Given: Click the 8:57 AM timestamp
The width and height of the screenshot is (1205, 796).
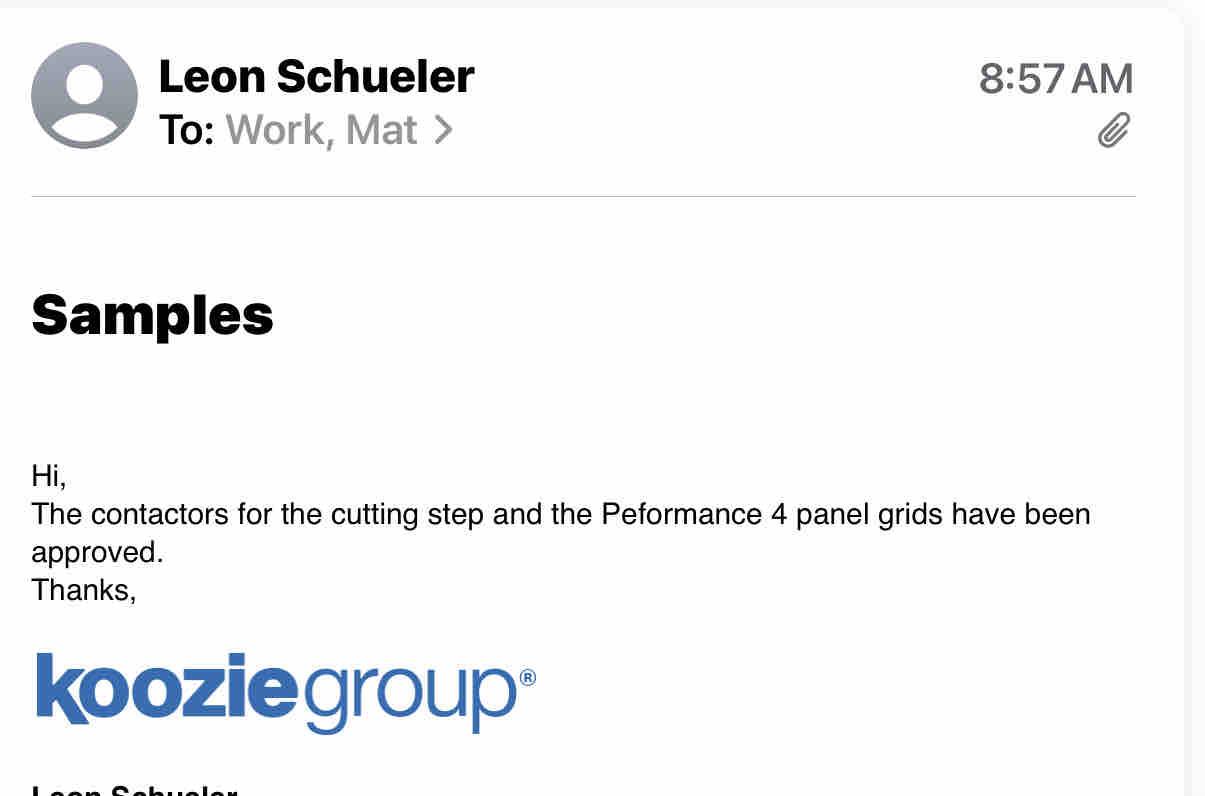Looking at the screenshot, I should 1055,79.
